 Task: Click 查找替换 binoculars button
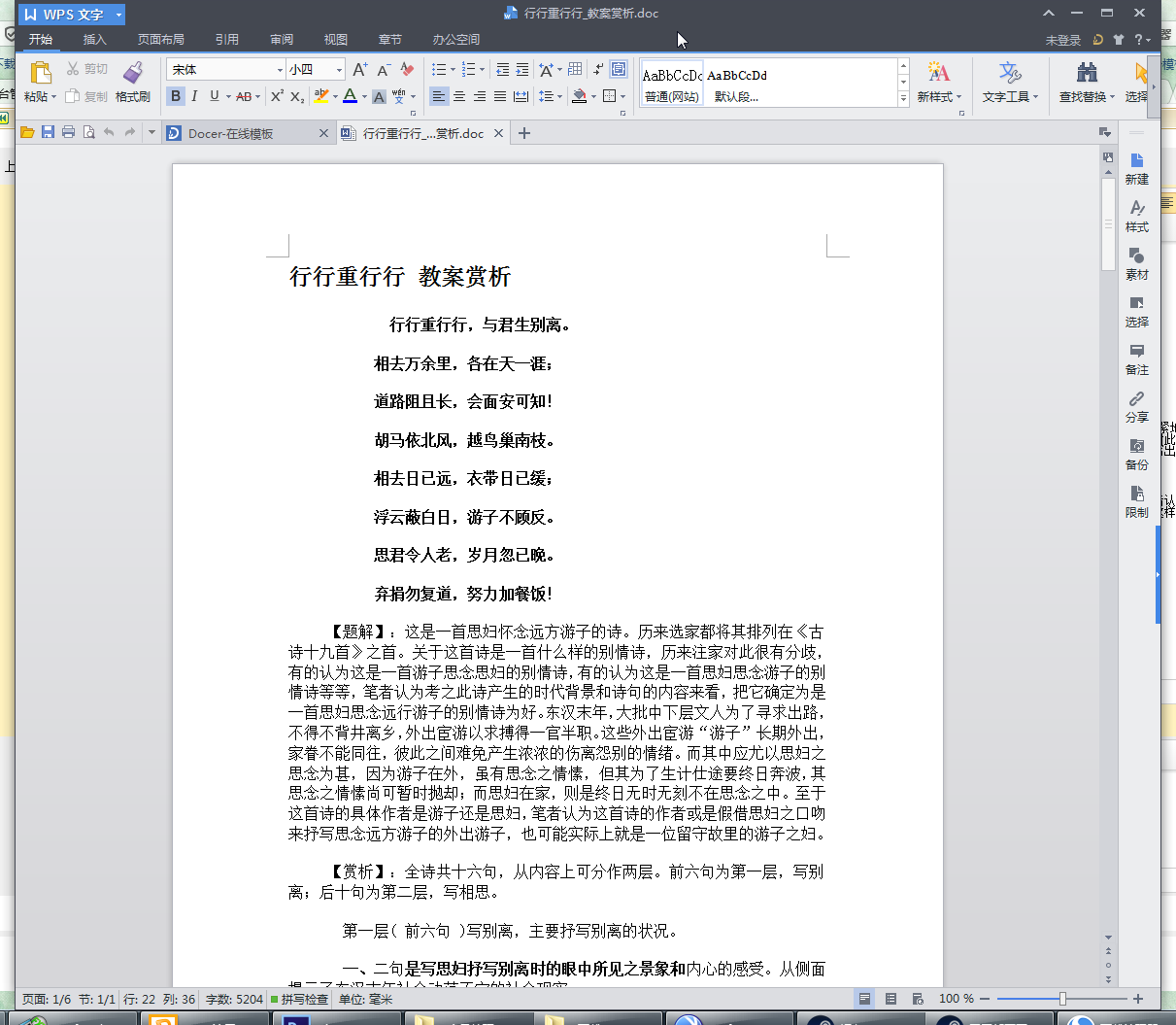coord(1087,82)
